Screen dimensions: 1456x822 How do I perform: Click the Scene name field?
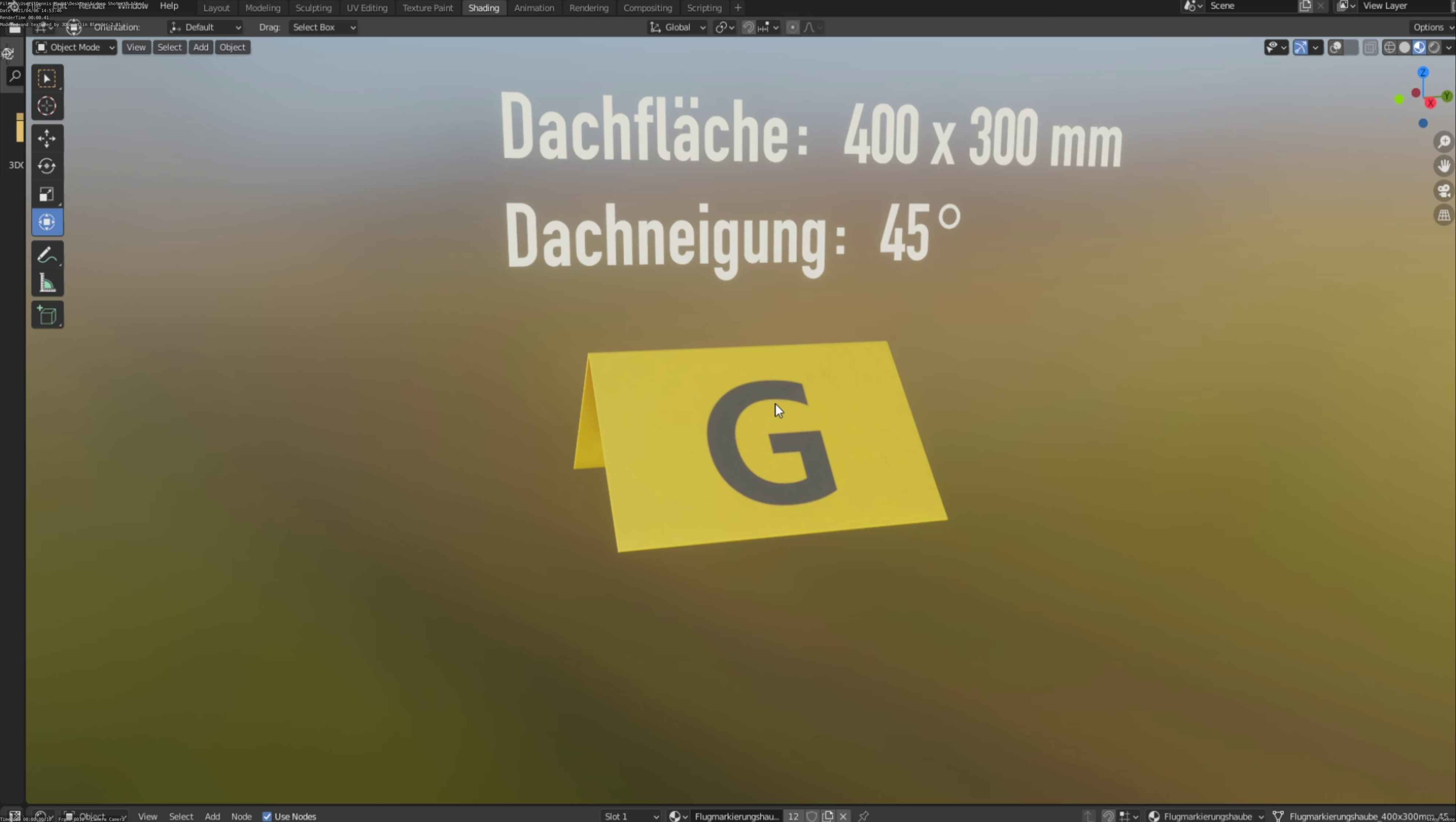1251,6
